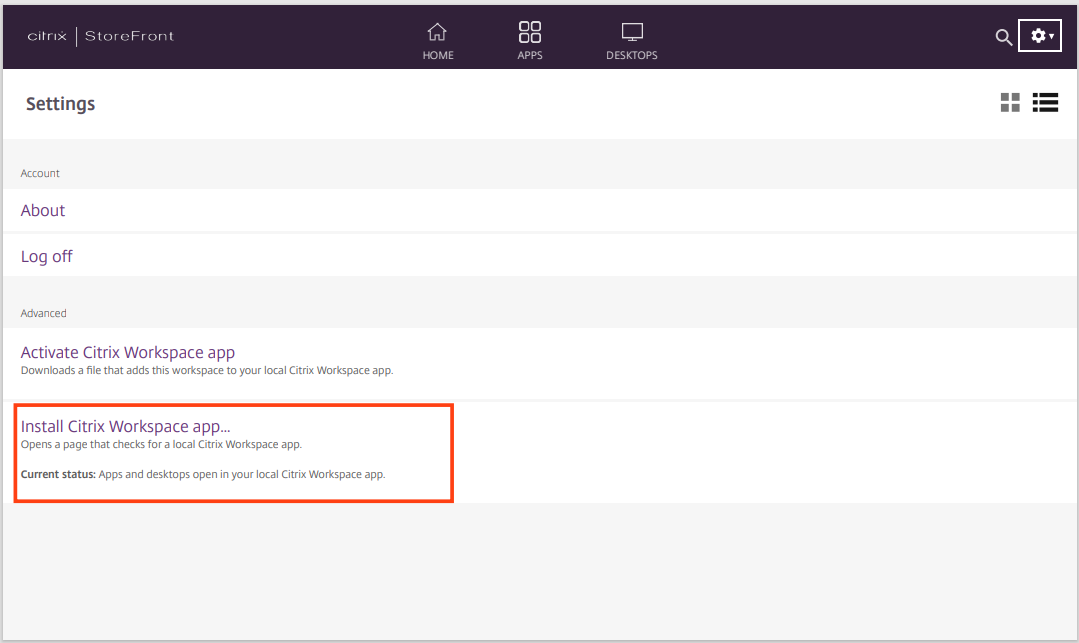Click the Account section label
Image resolution: width=1079 pixels, height=643 pixels.
[x=40, y=173]
